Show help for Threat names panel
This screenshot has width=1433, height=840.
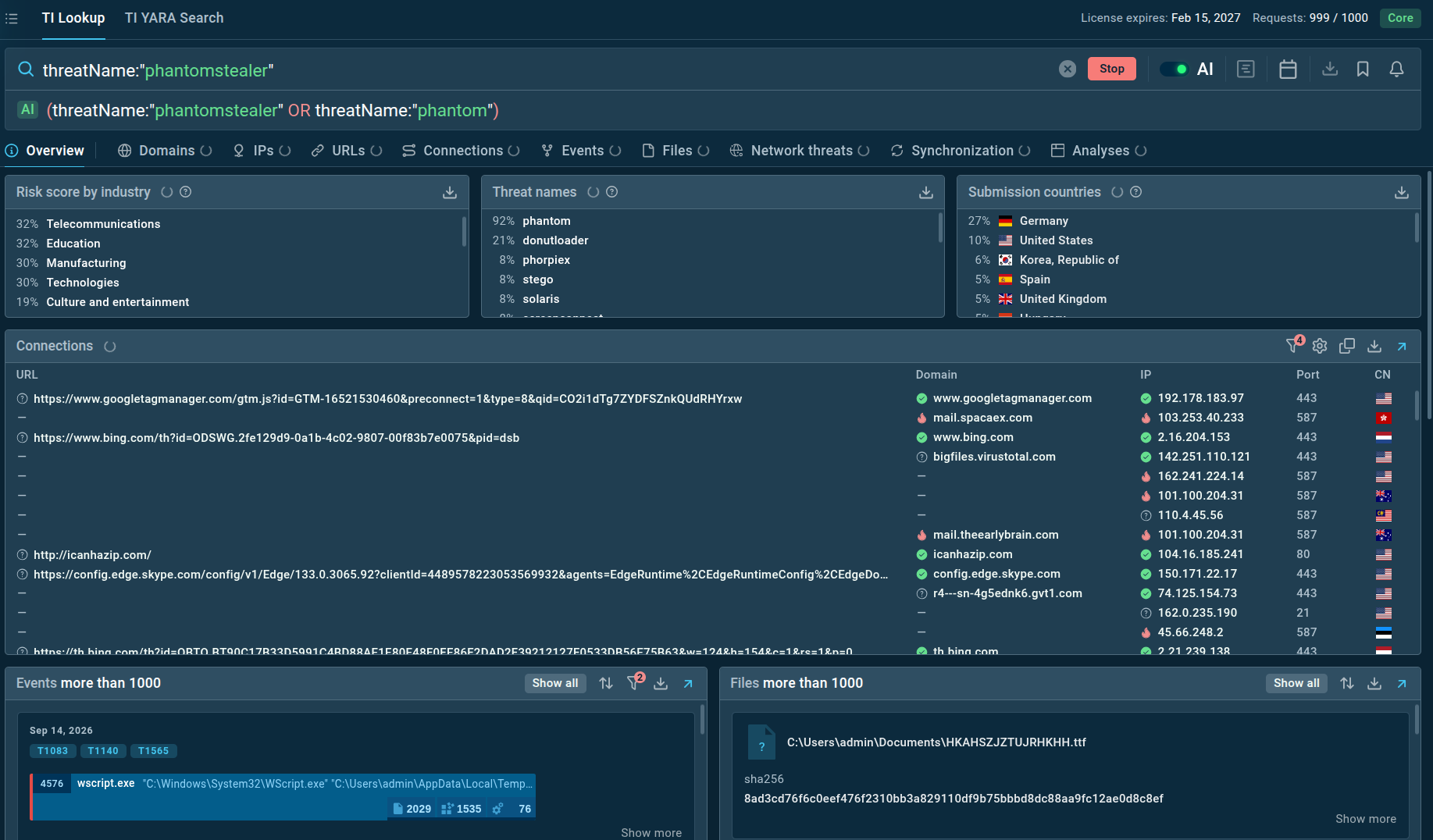(612, 192)
